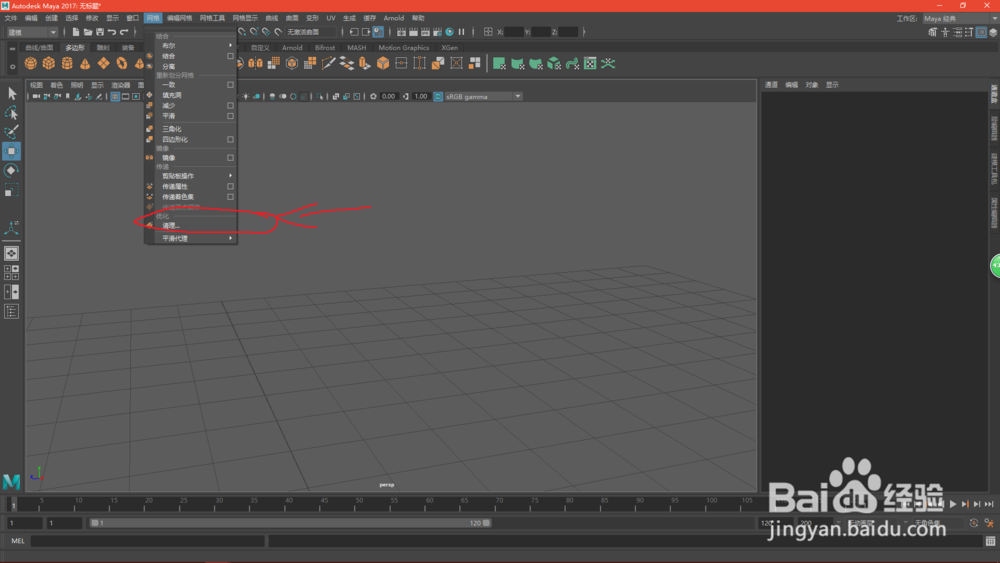The image size is (1000, 563).
Task: Click the New Scene icon
Action: pyautogui.click(x=76, y=32)
